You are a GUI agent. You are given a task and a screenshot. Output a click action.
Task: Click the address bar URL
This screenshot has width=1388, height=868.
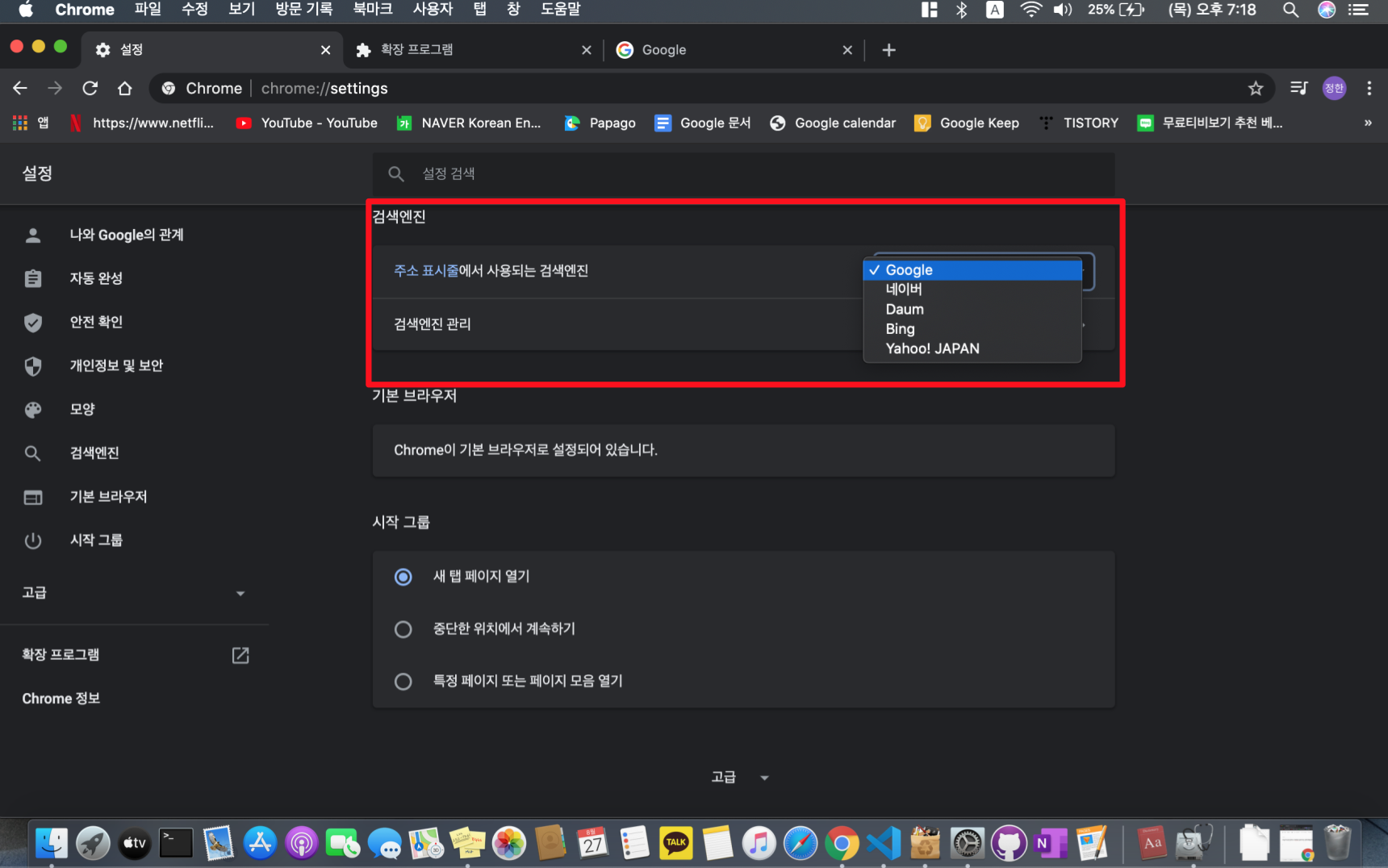click(324, 88)
